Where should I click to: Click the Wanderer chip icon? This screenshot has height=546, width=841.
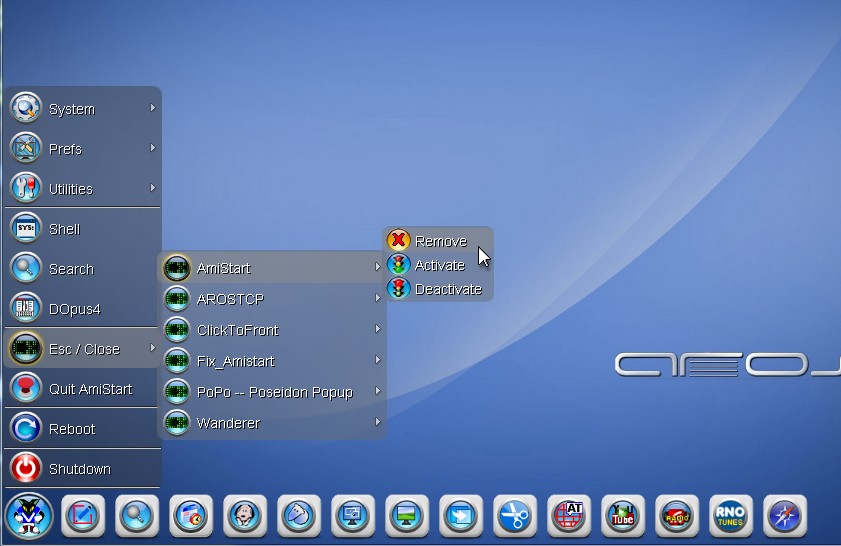pos(176,423)
